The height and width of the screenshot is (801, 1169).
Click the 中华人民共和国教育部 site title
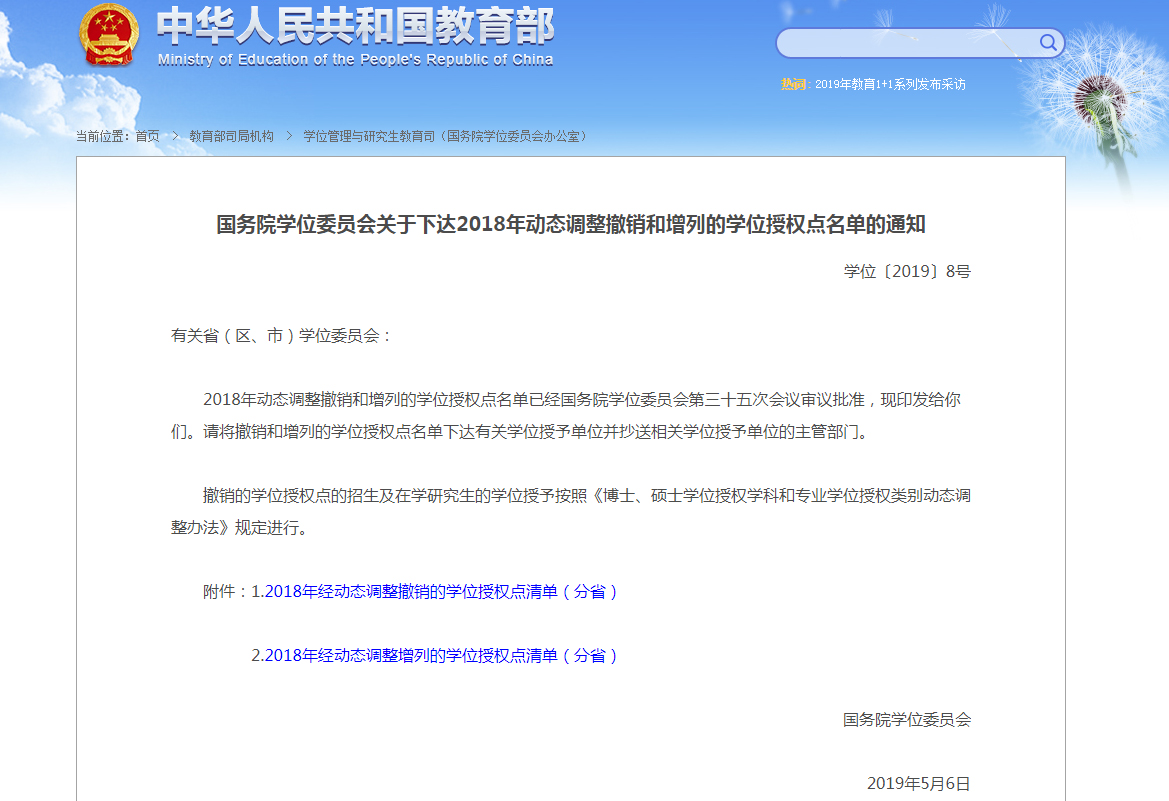pyautogui.click(x=355, y=27)
